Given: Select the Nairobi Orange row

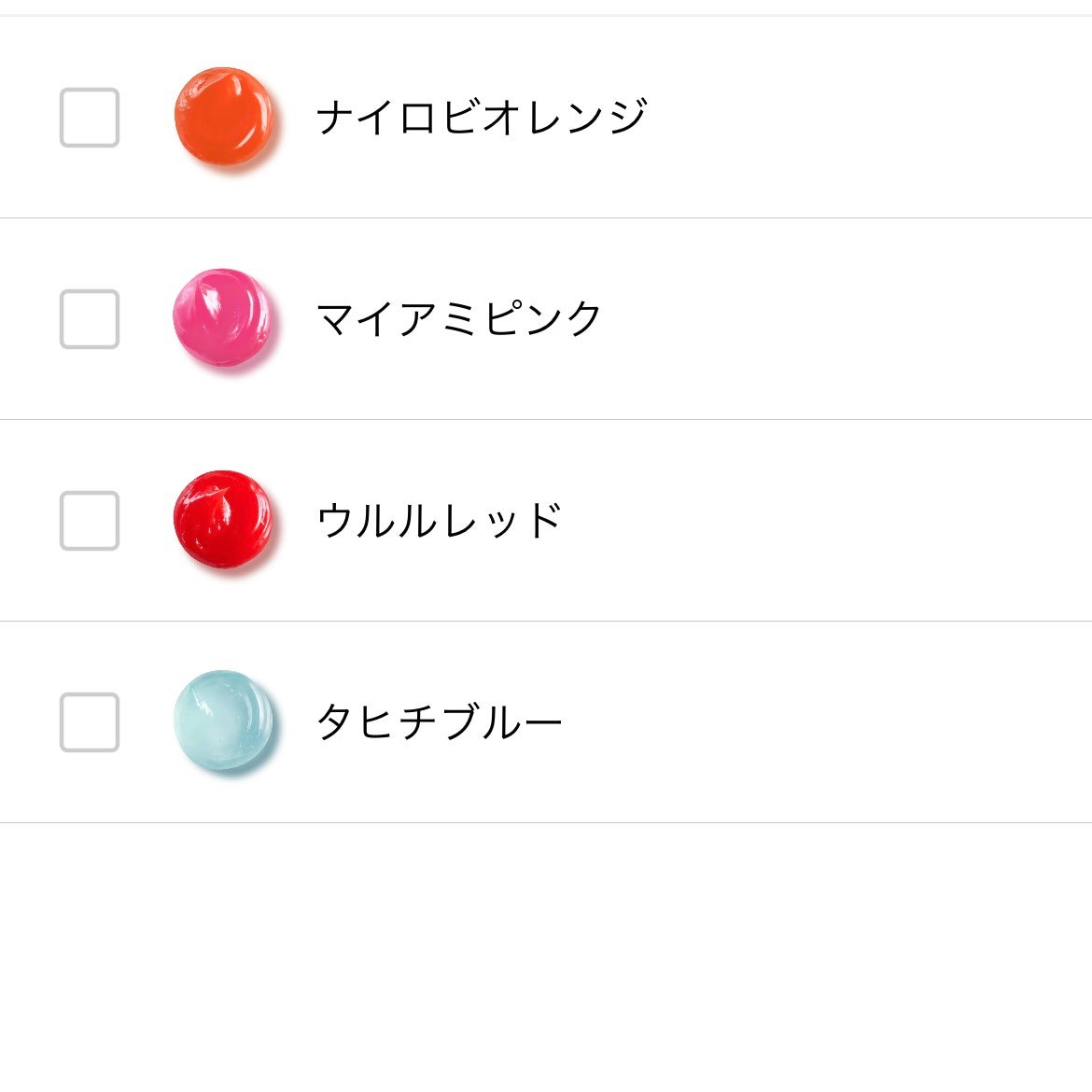Looking at the screenshot, I should pos(546,117).
